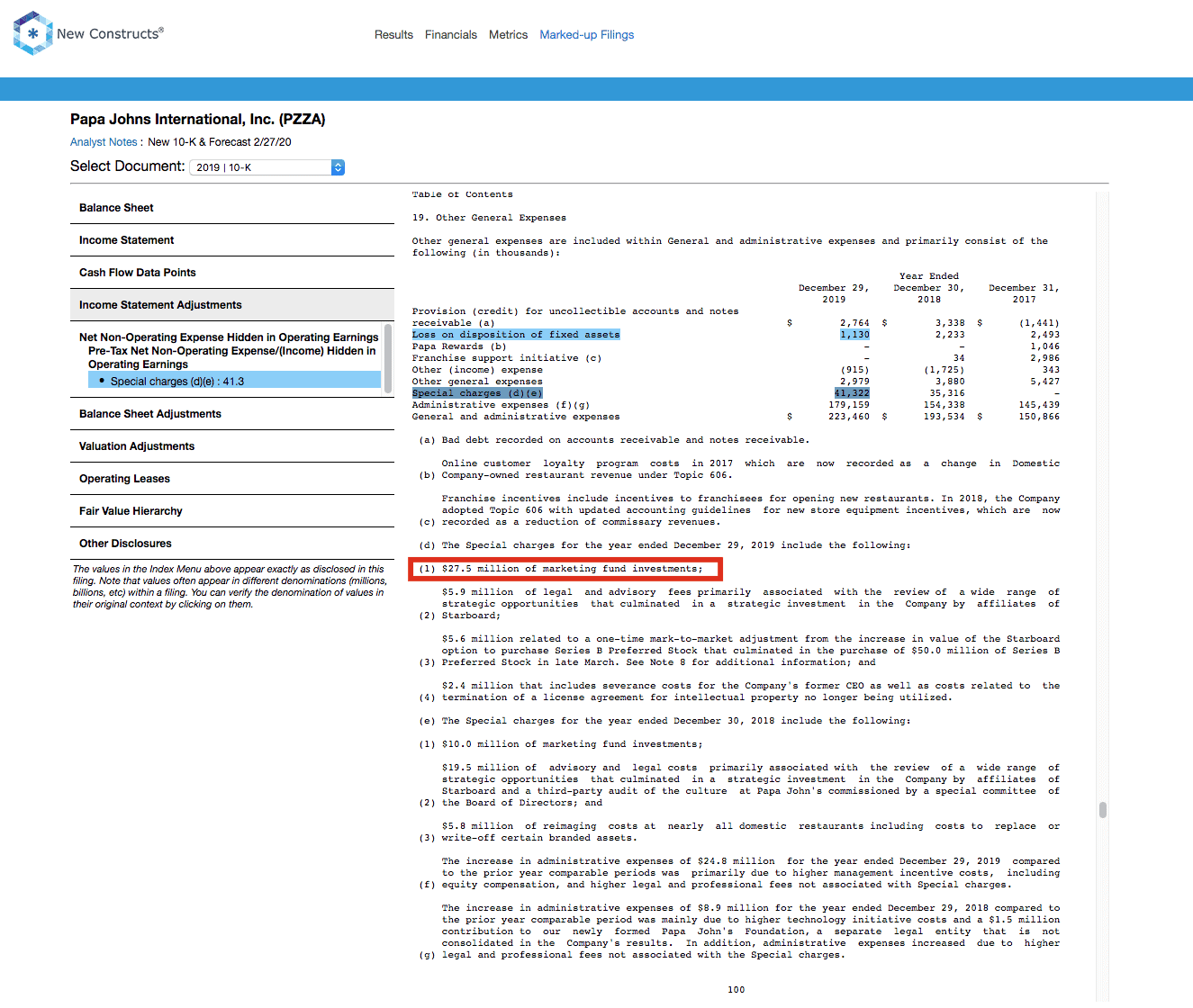Click the 'New 10-K & Forecast 2/27/20' note text

click(x=220, y=142)
